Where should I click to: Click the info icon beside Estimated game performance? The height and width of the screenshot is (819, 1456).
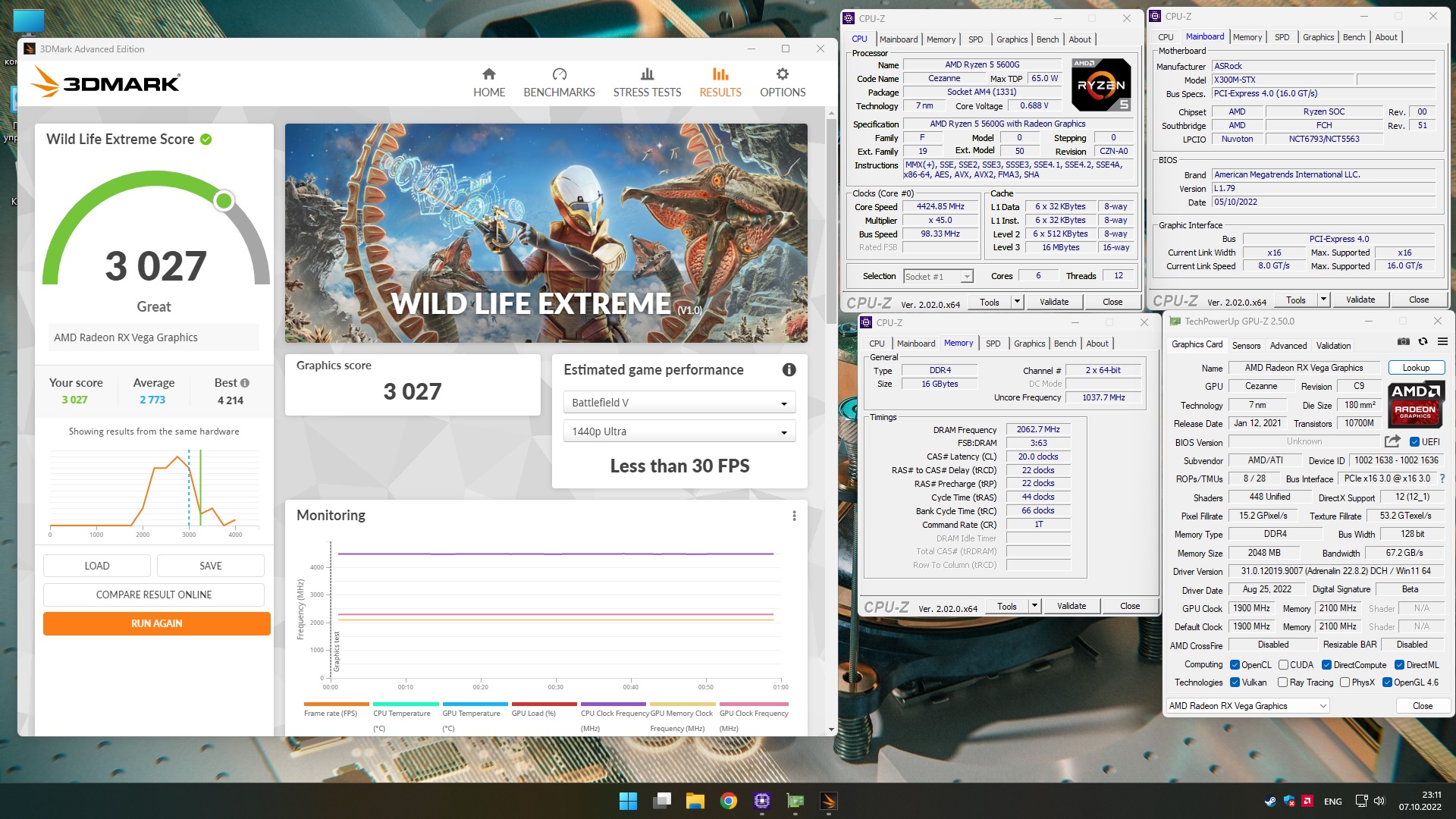[789, 370]
